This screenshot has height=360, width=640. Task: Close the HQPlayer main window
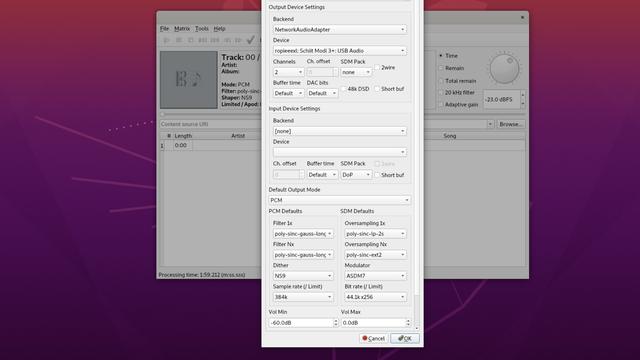[x=522, y=18]
